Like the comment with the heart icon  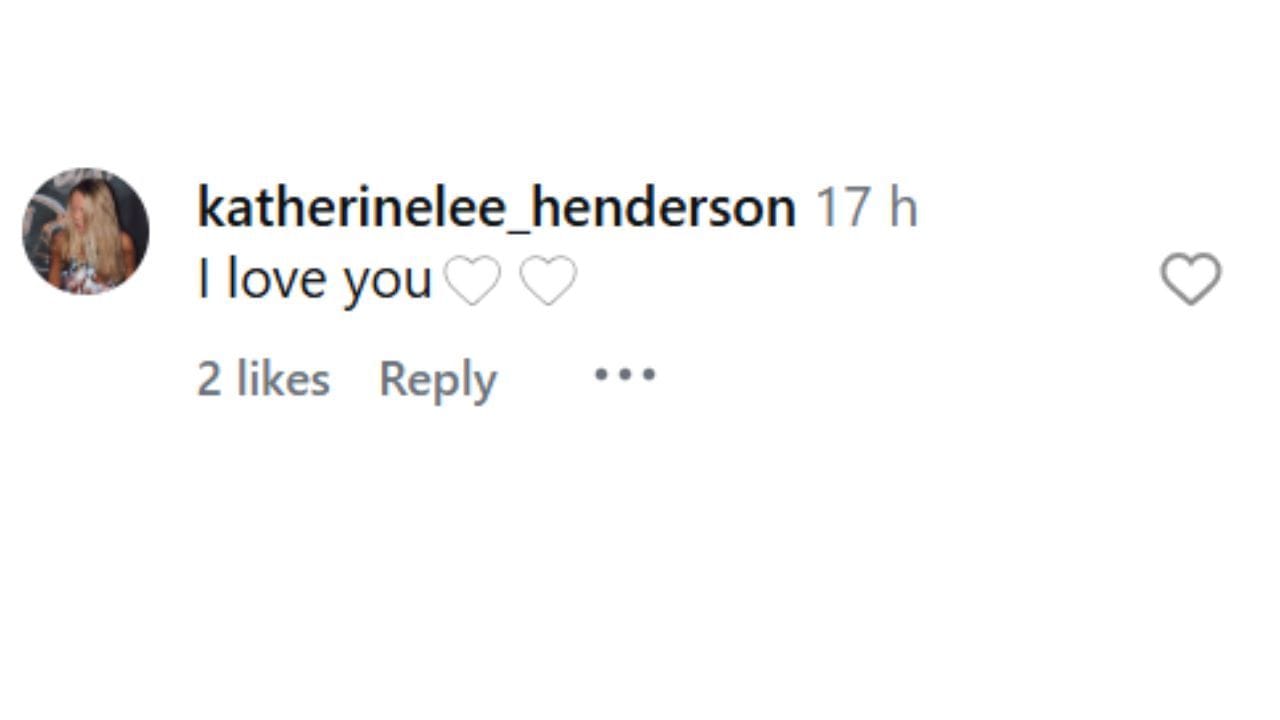[x=1190, y=278]
